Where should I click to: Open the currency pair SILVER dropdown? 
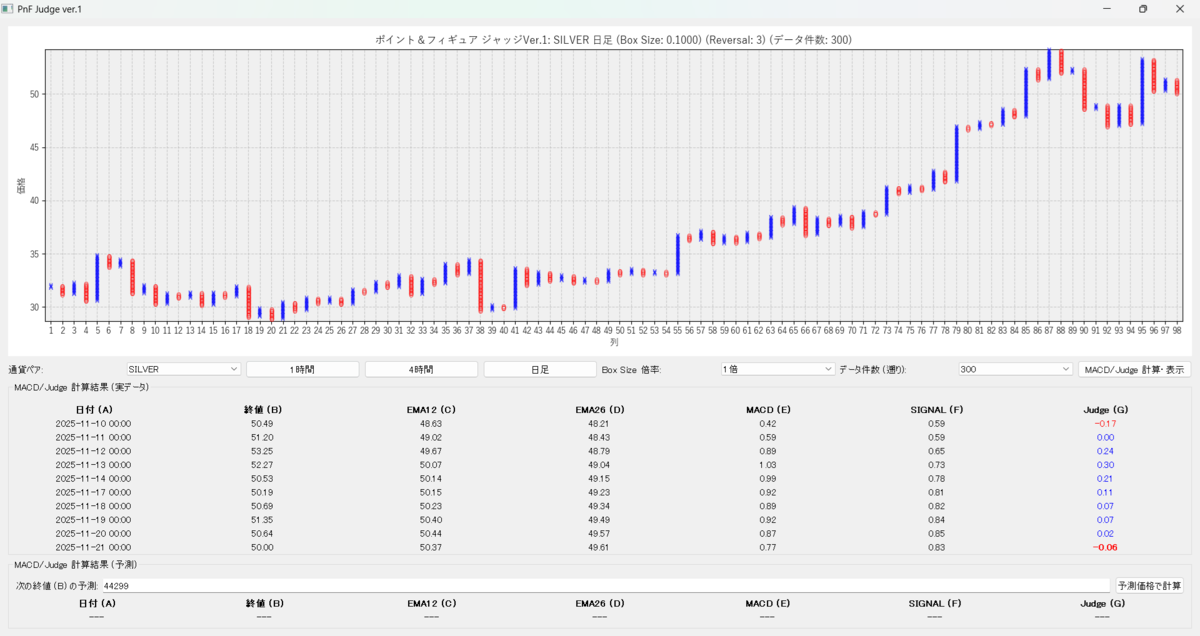183,369
